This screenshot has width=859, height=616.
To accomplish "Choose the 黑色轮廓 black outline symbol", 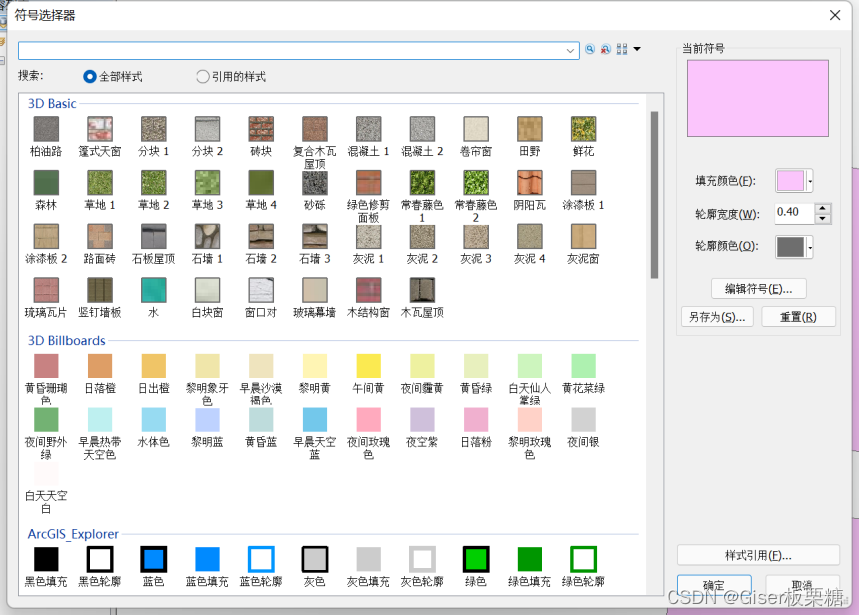I will tap(100, 559).
